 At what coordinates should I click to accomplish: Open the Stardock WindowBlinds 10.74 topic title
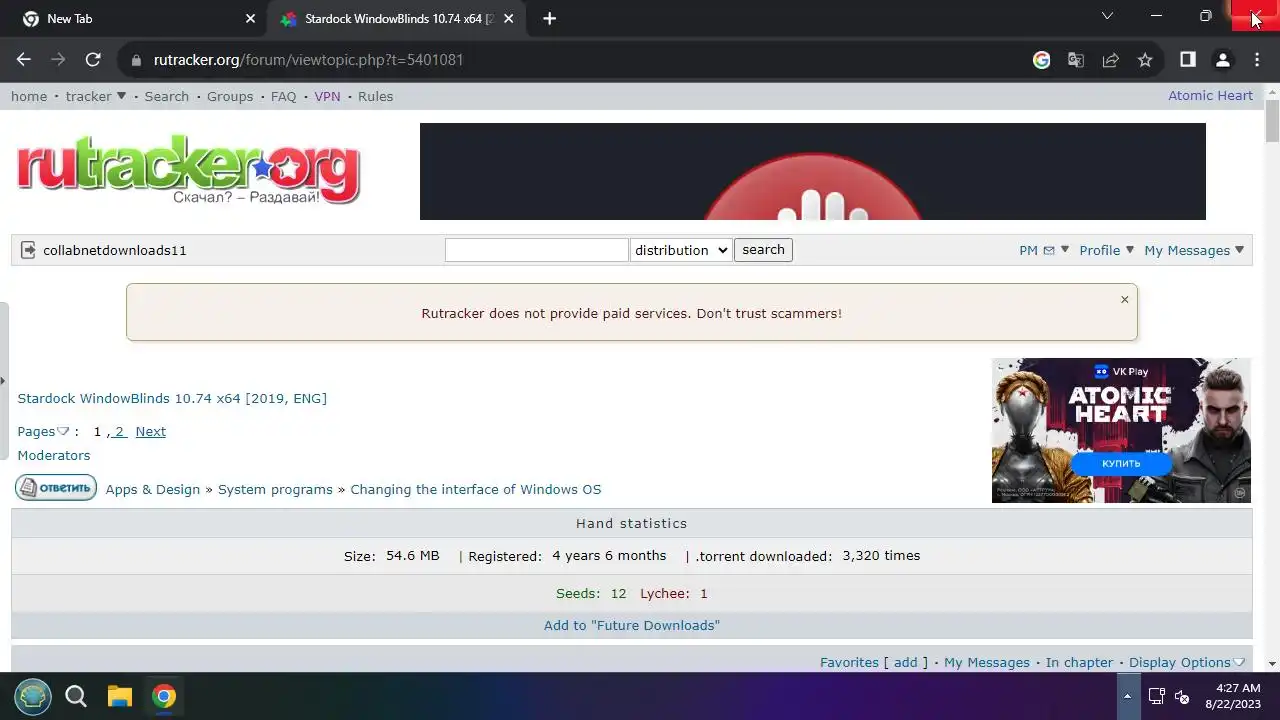[x=172, y=398]
